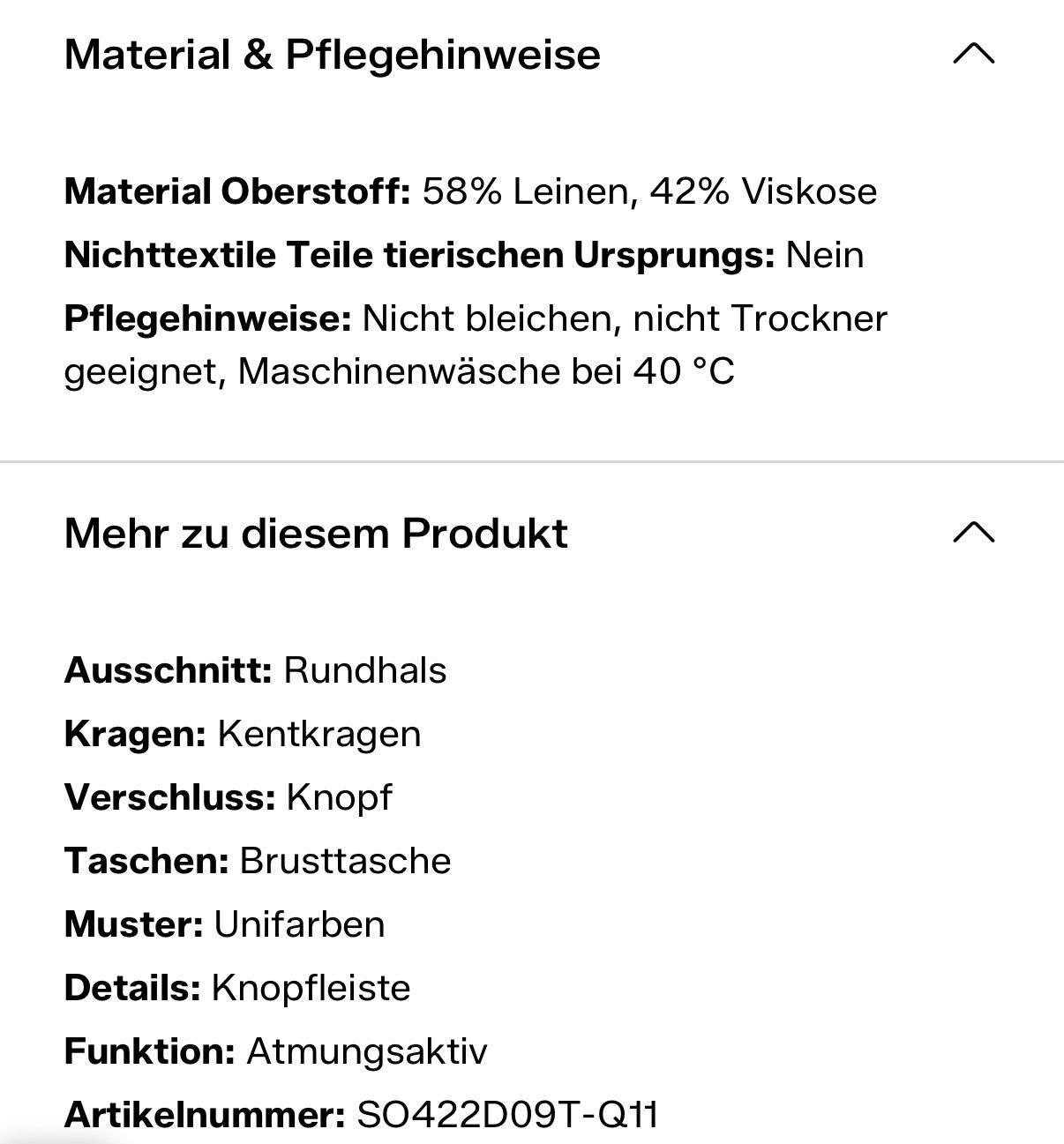Click the Verschluss: Knopf row
Screen dimensions: 1064x1144
tap(229, 797)
